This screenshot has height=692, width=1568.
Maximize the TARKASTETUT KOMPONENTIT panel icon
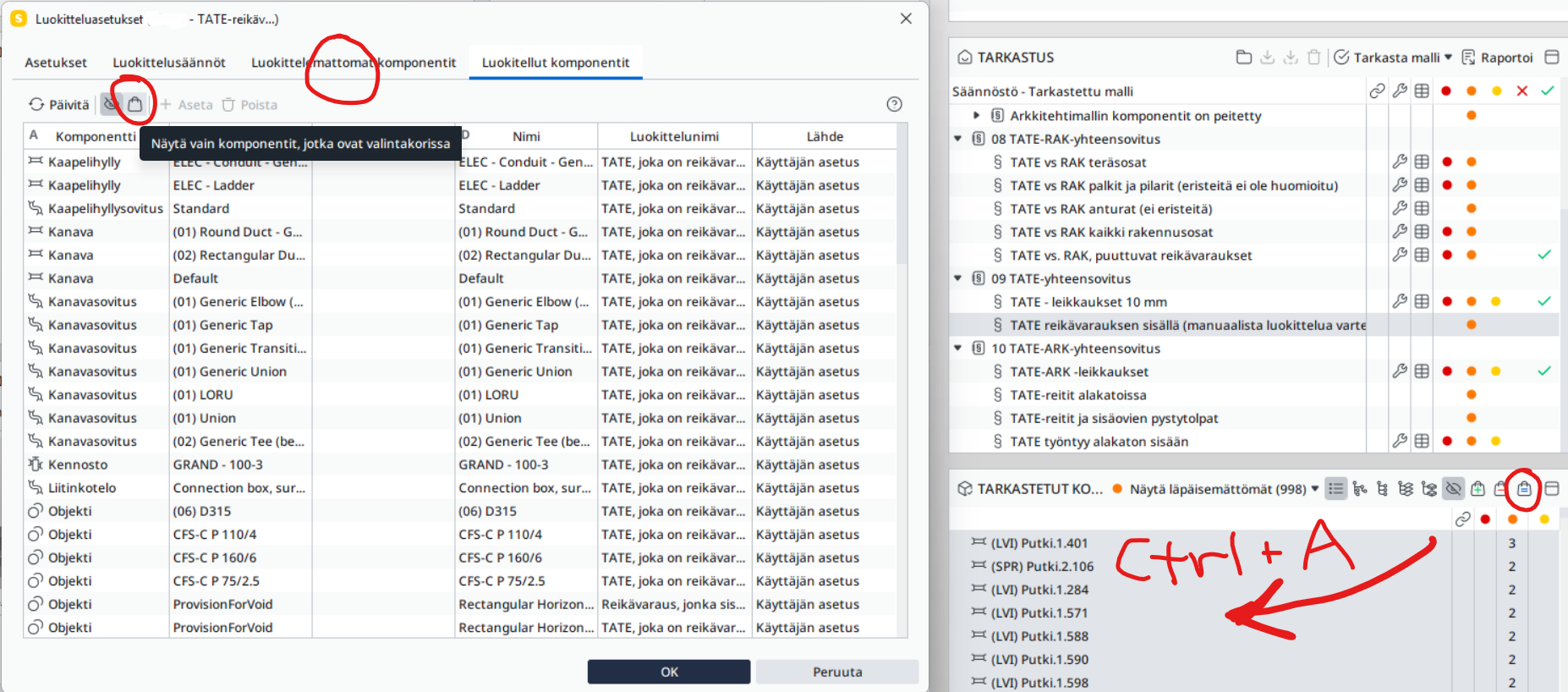1551,488
